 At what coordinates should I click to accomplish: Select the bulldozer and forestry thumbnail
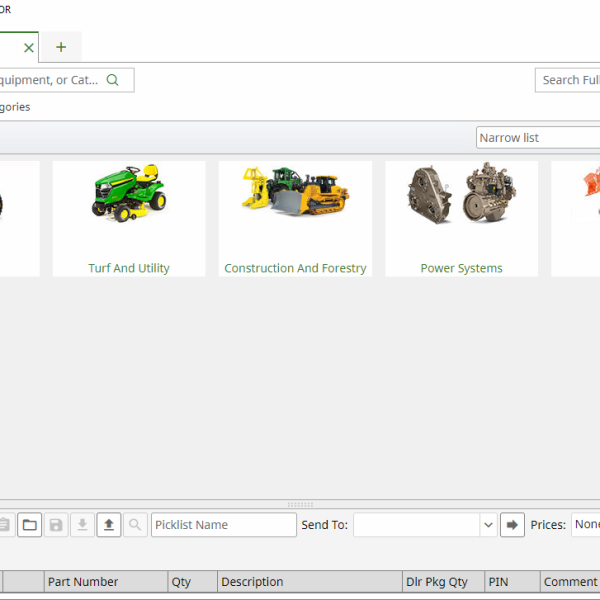[295, 191]
